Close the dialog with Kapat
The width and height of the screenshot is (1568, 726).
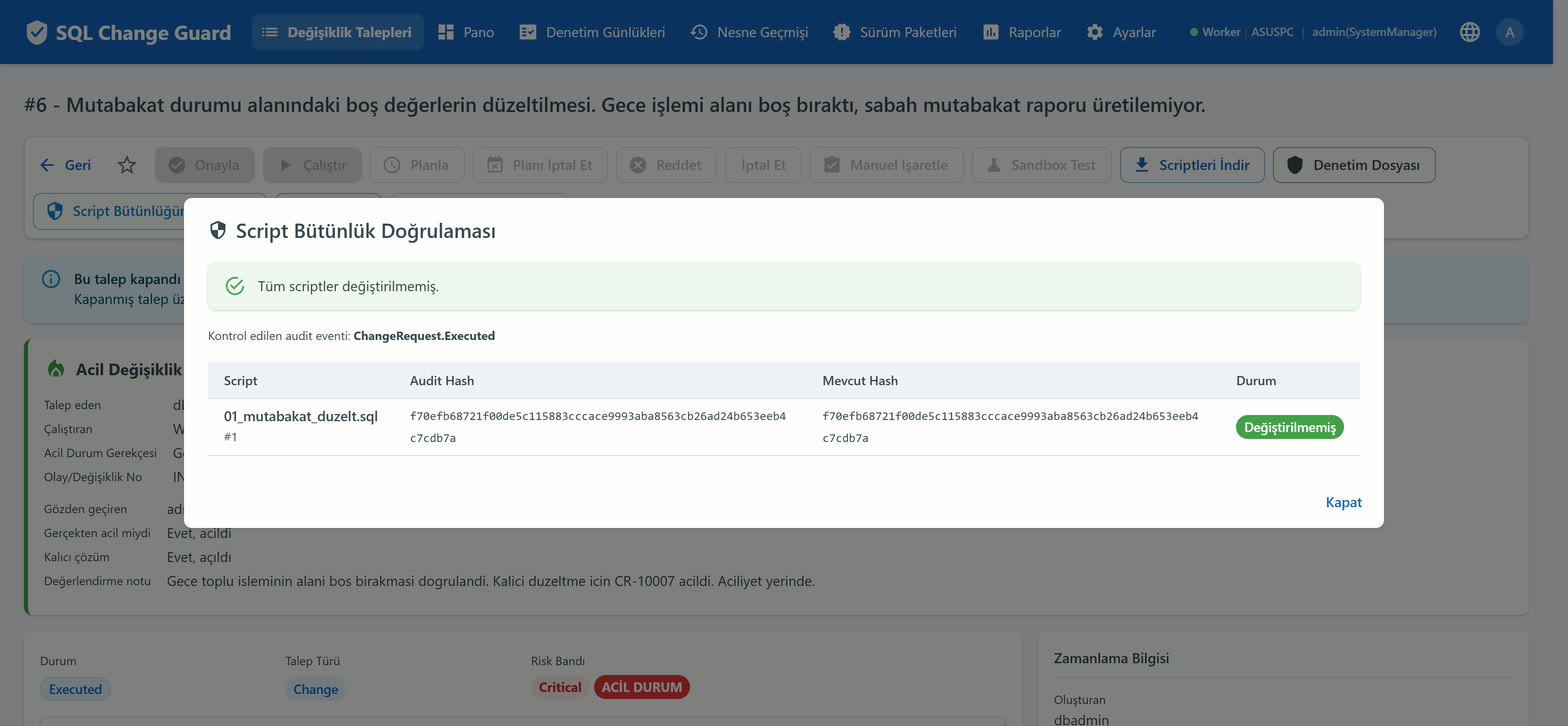tap(1343, 502)
